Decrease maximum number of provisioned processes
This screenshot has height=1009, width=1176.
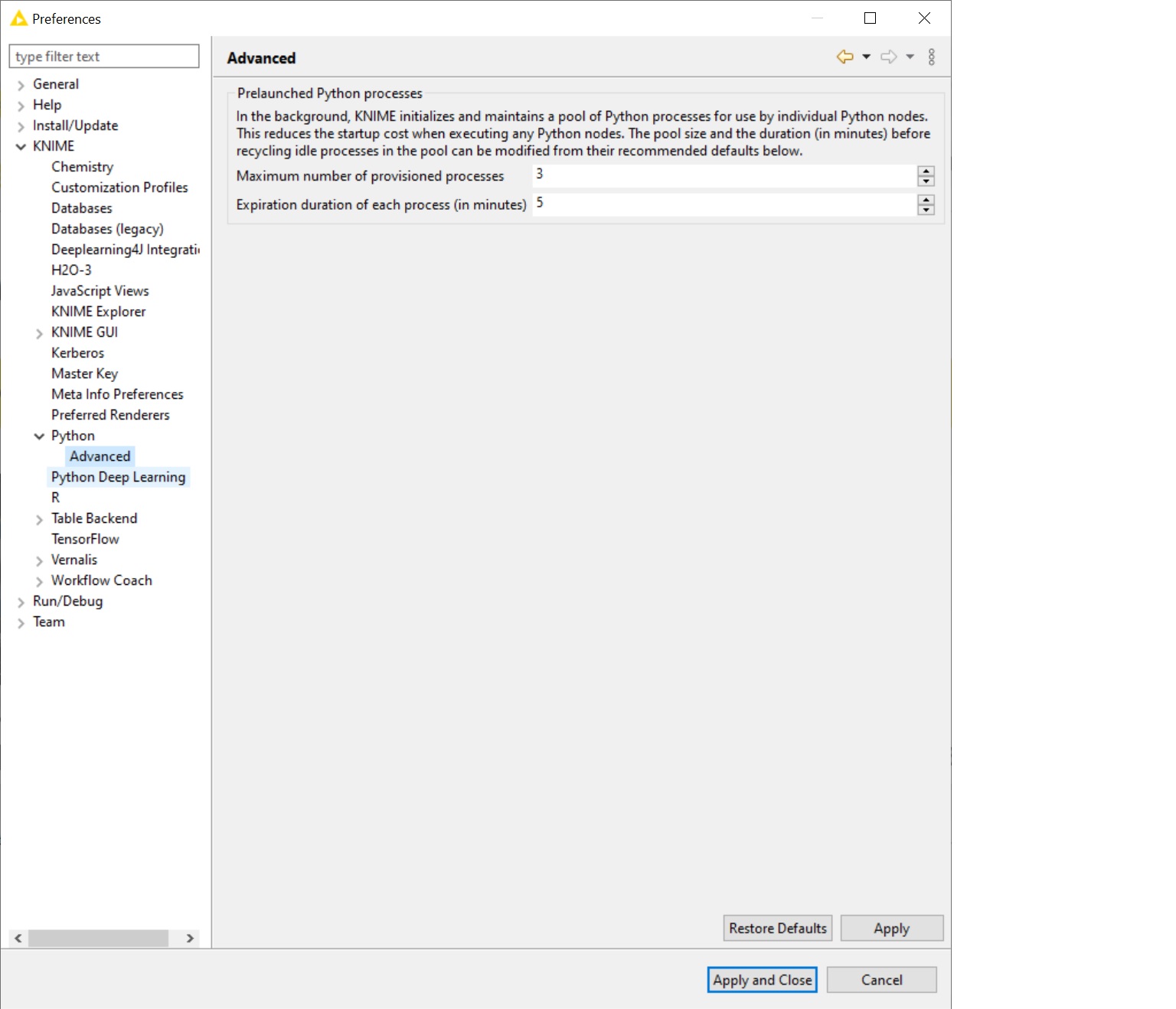coord(926,181)
